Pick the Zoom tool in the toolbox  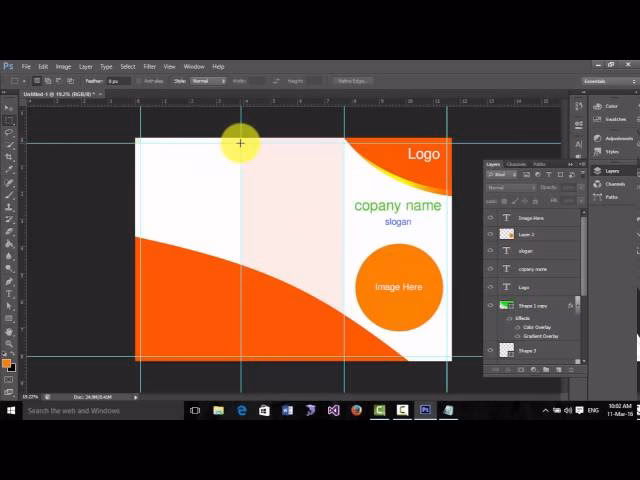click(9, 343)
